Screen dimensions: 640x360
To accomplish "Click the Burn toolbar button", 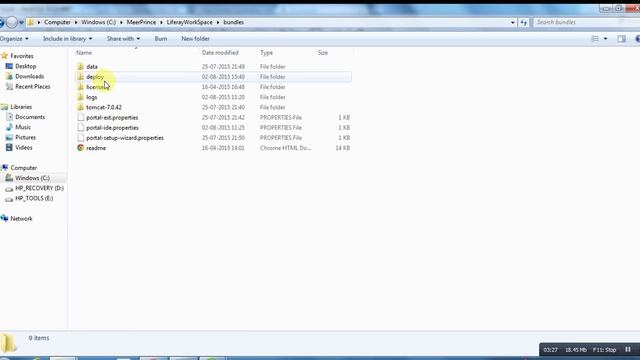I will (x=161, y=39).
